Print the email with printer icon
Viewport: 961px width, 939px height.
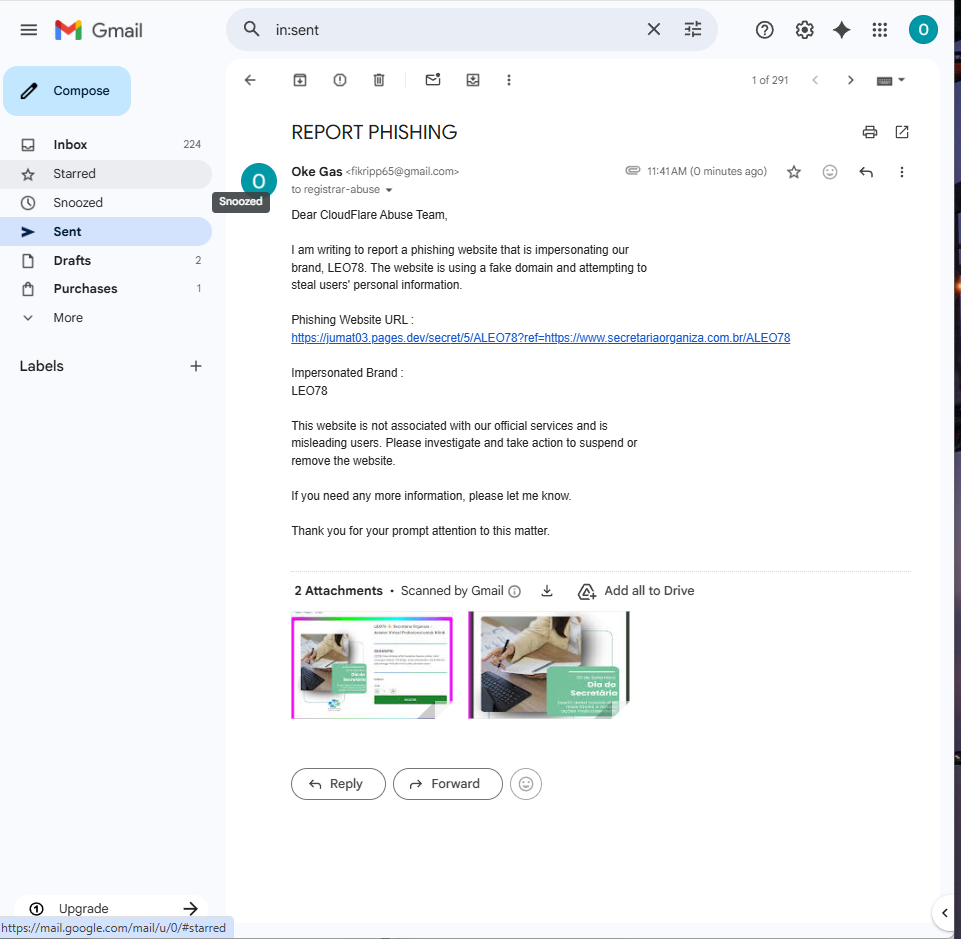(x=869, y=132)
